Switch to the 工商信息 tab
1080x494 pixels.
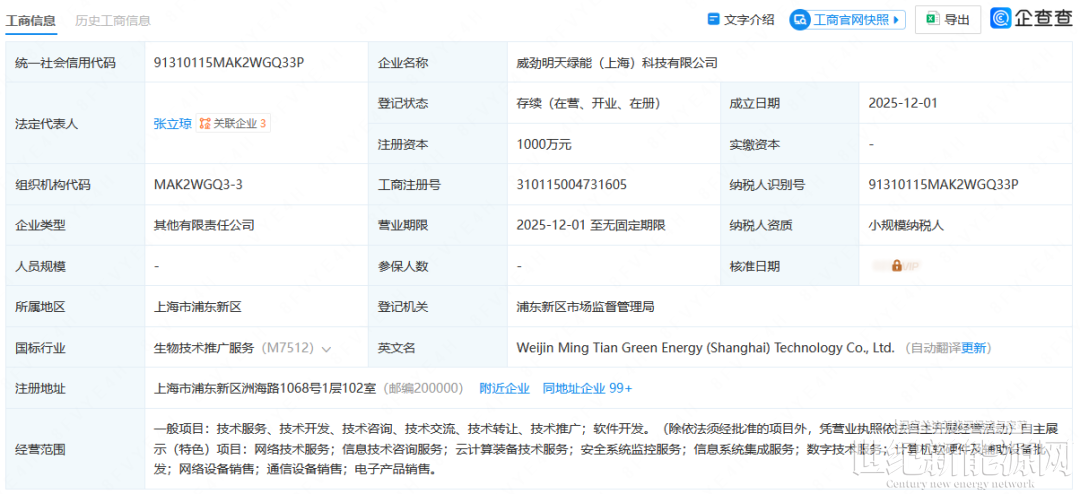pyautogui.click(x=31, y=20)
